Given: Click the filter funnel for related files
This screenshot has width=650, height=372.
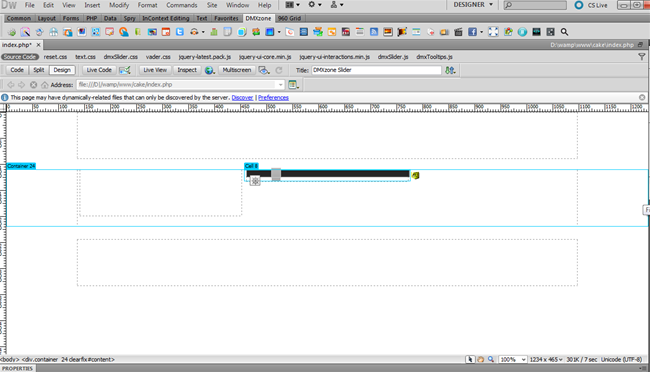Looking at the screenshot, I should 642,57.
